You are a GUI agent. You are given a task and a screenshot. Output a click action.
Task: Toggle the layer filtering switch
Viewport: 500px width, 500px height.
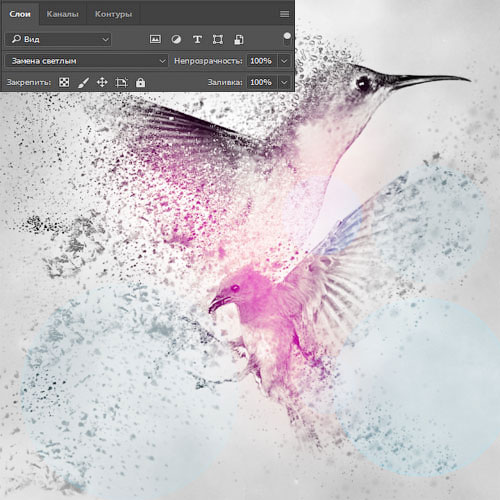(x=287, y=39)
